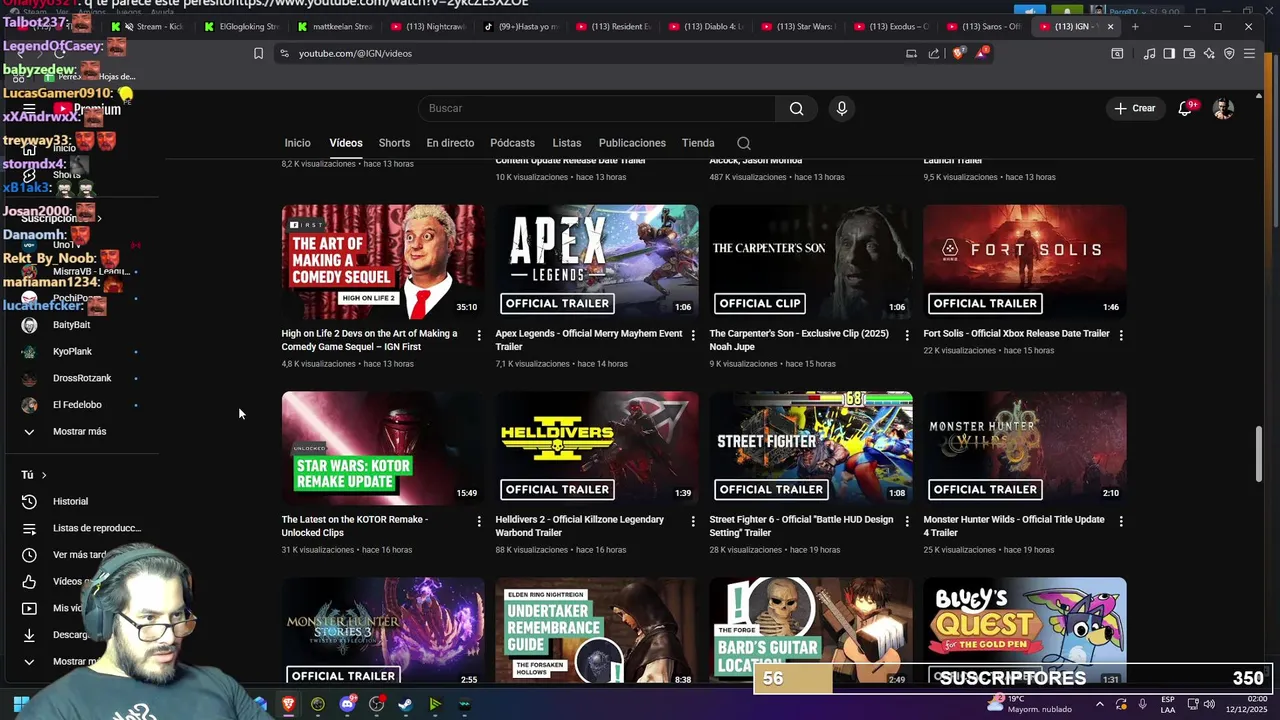Click the page vertical scrollbar thumb
The height and width of the screenshot is (720, 1280).
[x=1259, y=453]
